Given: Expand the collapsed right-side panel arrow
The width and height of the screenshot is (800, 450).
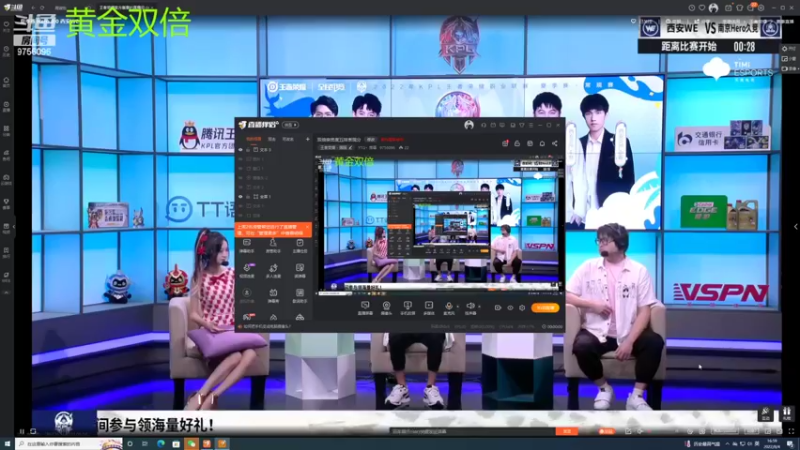Looking at the screenshot, I should tap(795, 227).
